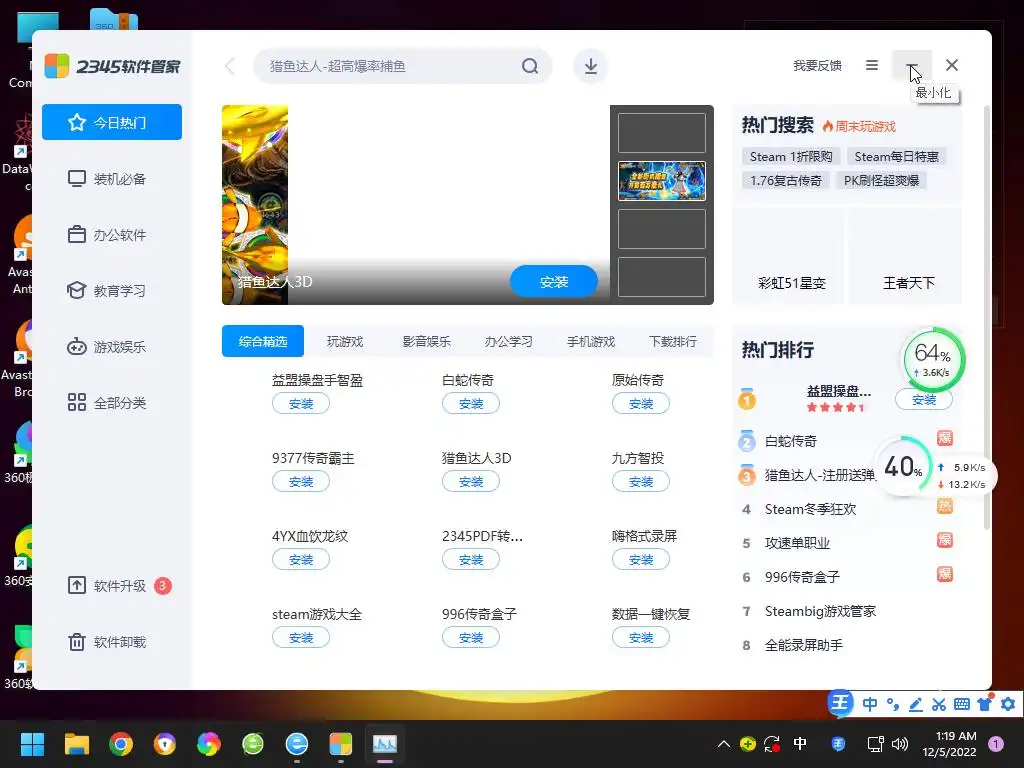Open rank 4 Steam冬季狂欢

(810, 509)
